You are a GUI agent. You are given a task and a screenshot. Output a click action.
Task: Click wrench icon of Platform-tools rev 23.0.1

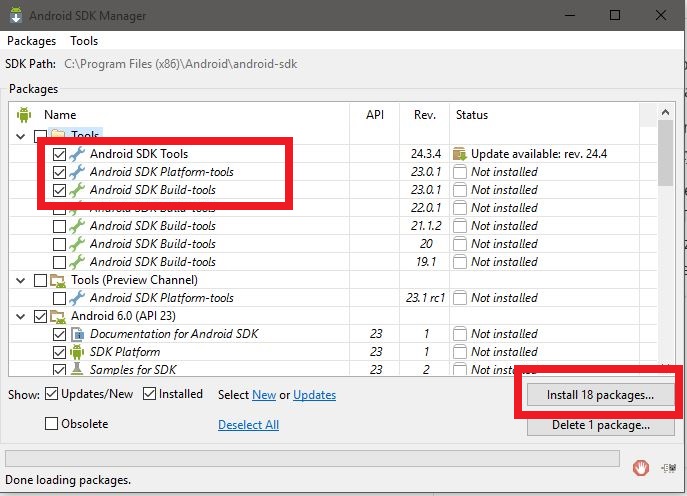click(x=77, y=172)
